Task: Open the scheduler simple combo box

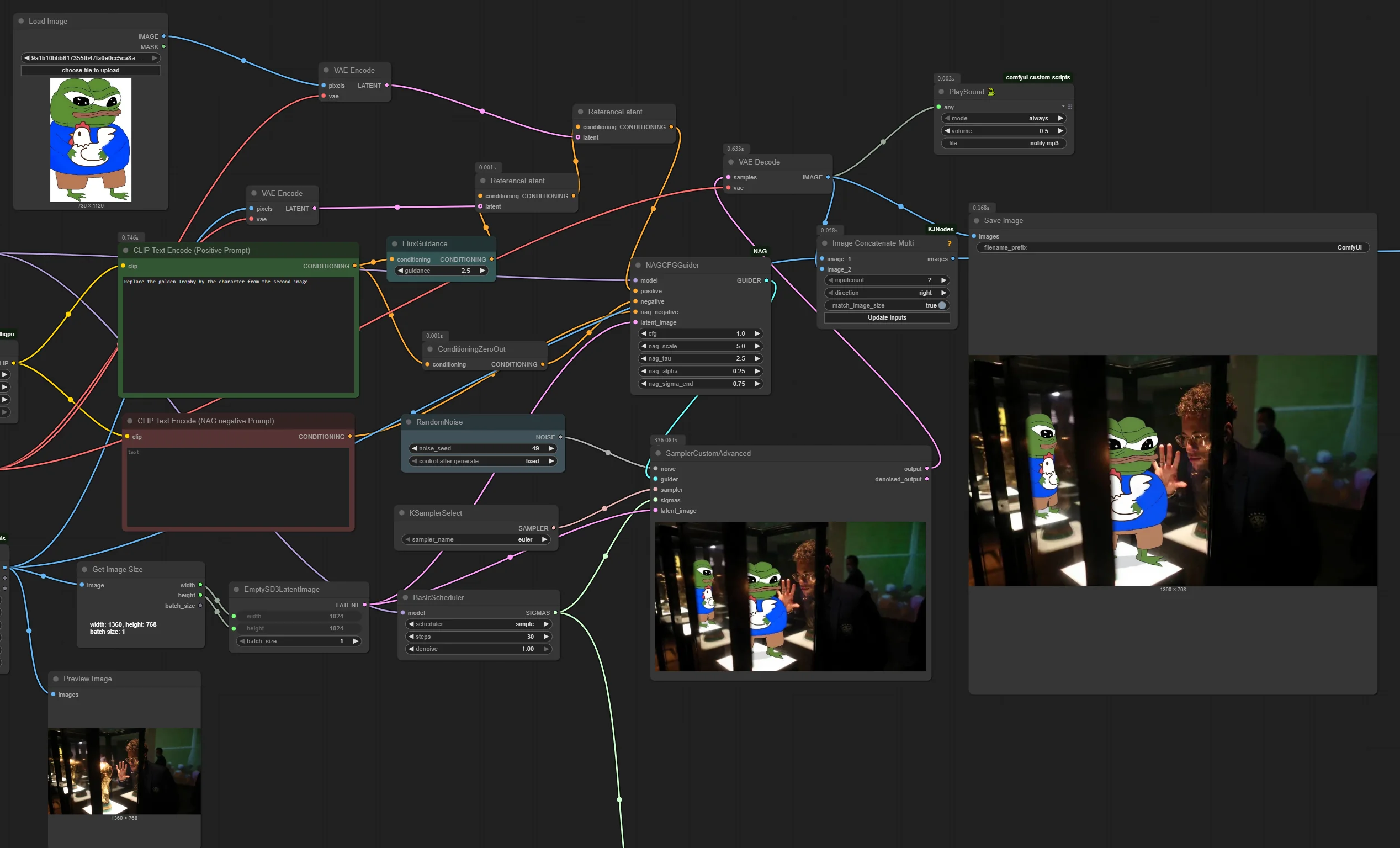Action: pos(479,624)
